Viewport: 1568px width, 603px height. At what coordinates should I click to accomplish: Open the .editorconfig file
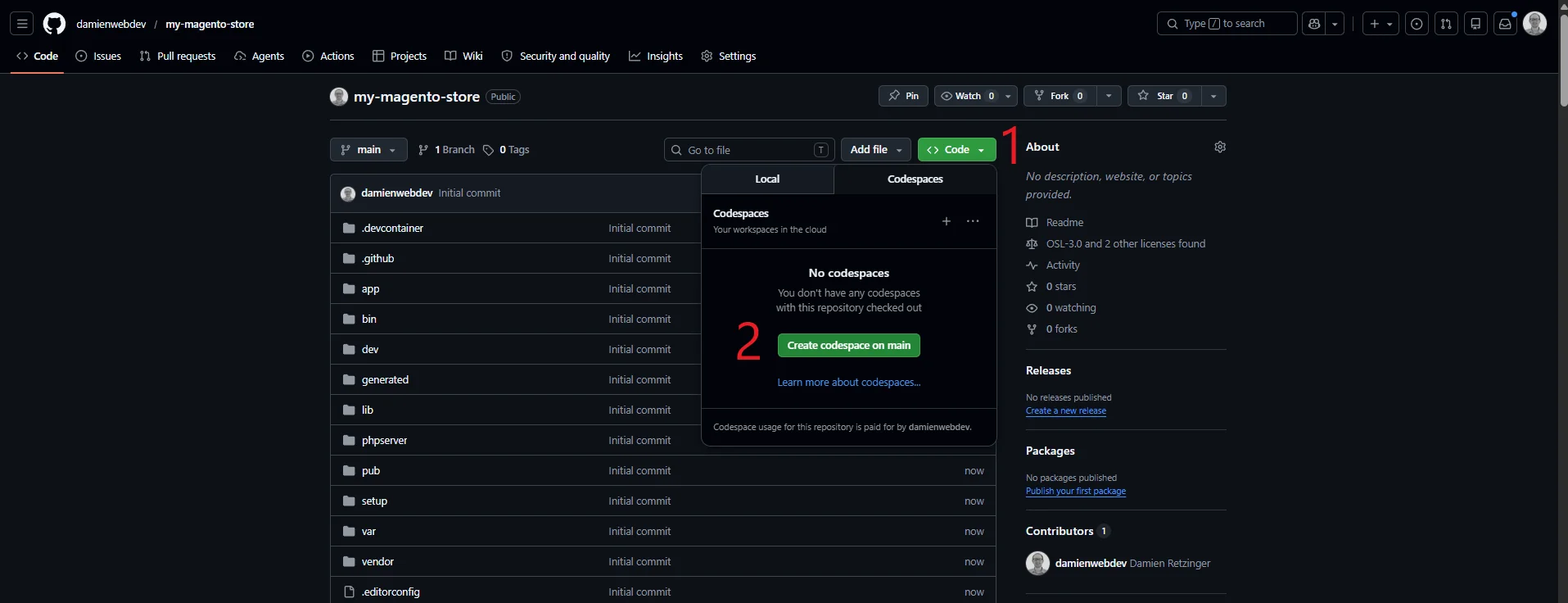(x=391, y=592)
